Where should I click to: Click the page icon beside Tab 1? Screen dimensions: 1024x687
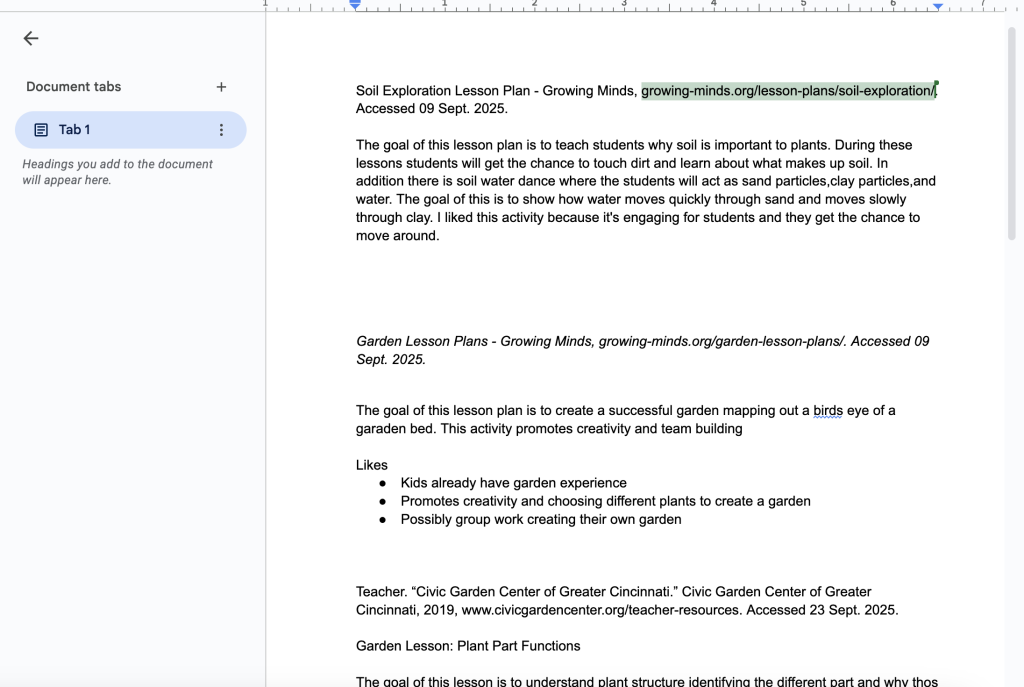[41, 130]
